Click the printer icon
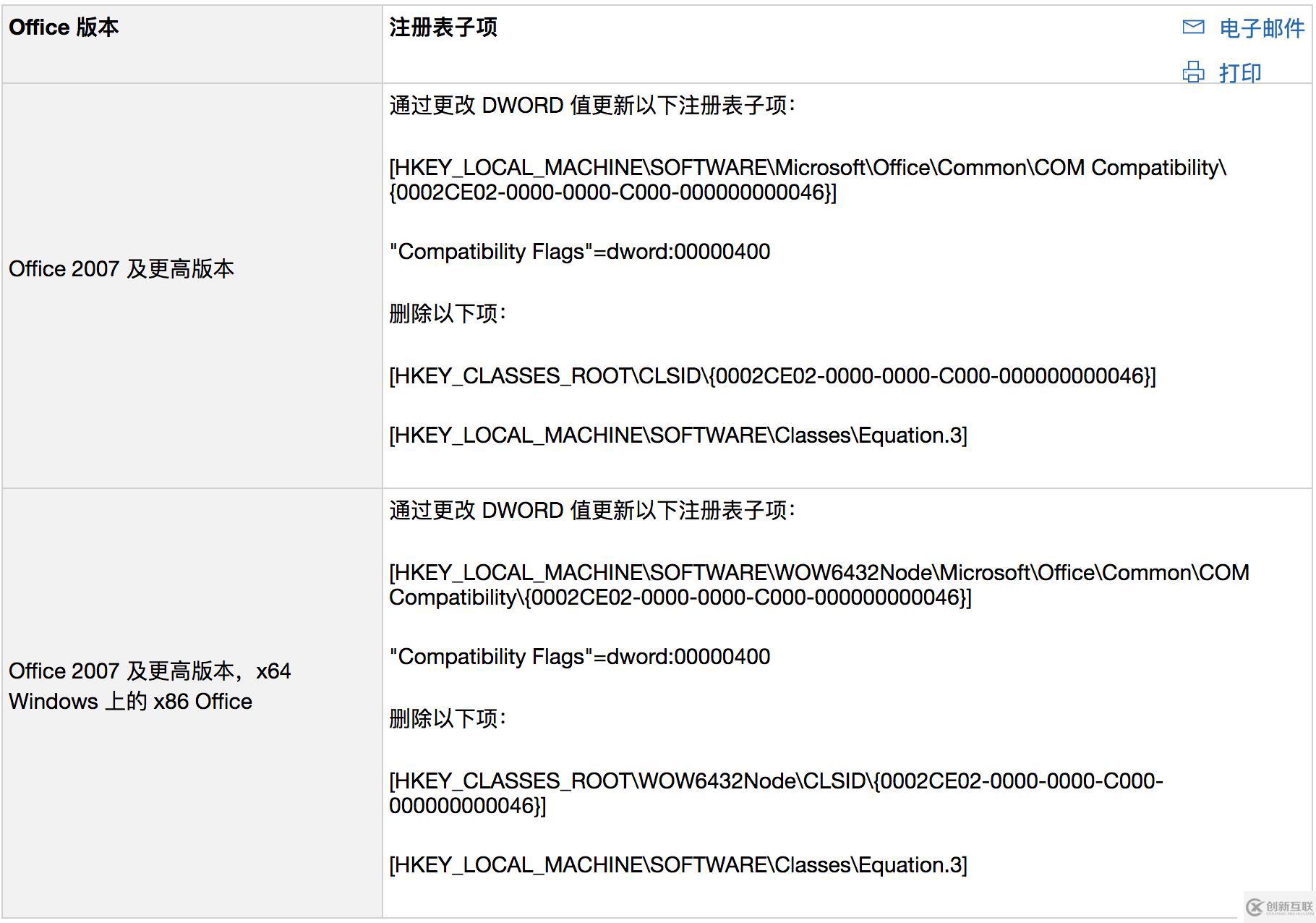This screenshot has height=923, width=1316. click(1193, 72)
